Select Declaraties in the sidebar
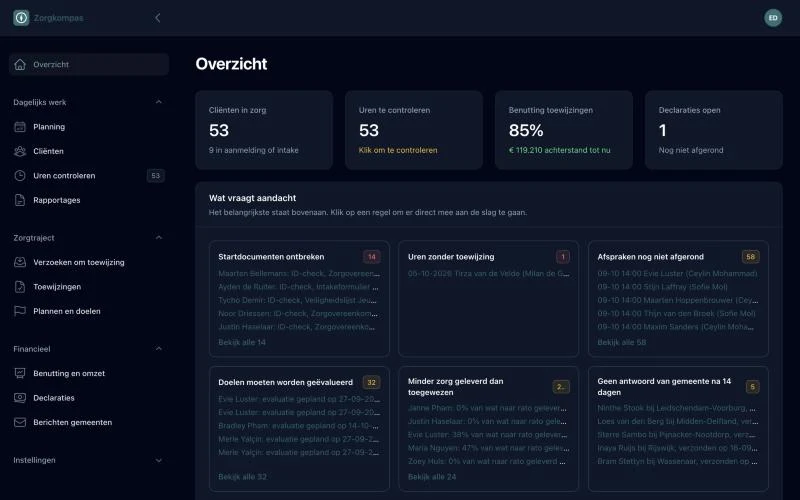The height and width of the screenshot is (500, 800). coord(89,398)
